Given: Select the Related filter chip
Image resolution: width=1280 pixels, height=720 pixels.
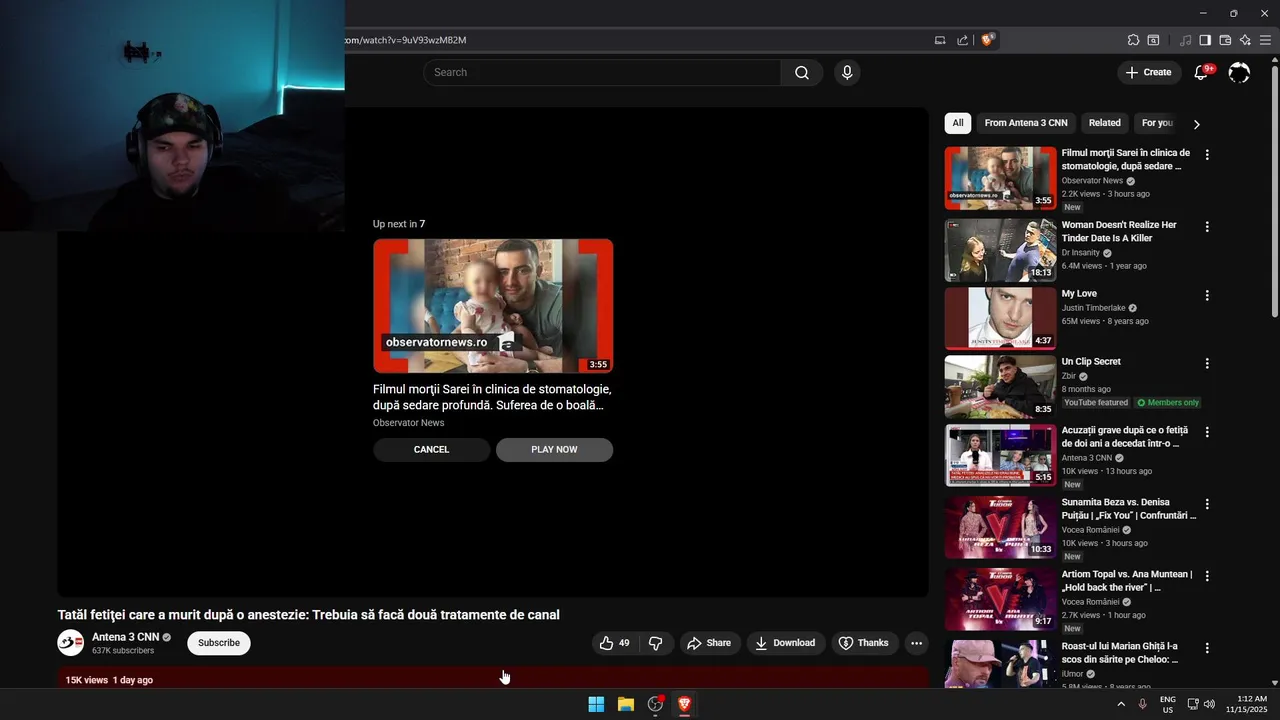Looking at the screenshot, I should [x=1104, y=123].
